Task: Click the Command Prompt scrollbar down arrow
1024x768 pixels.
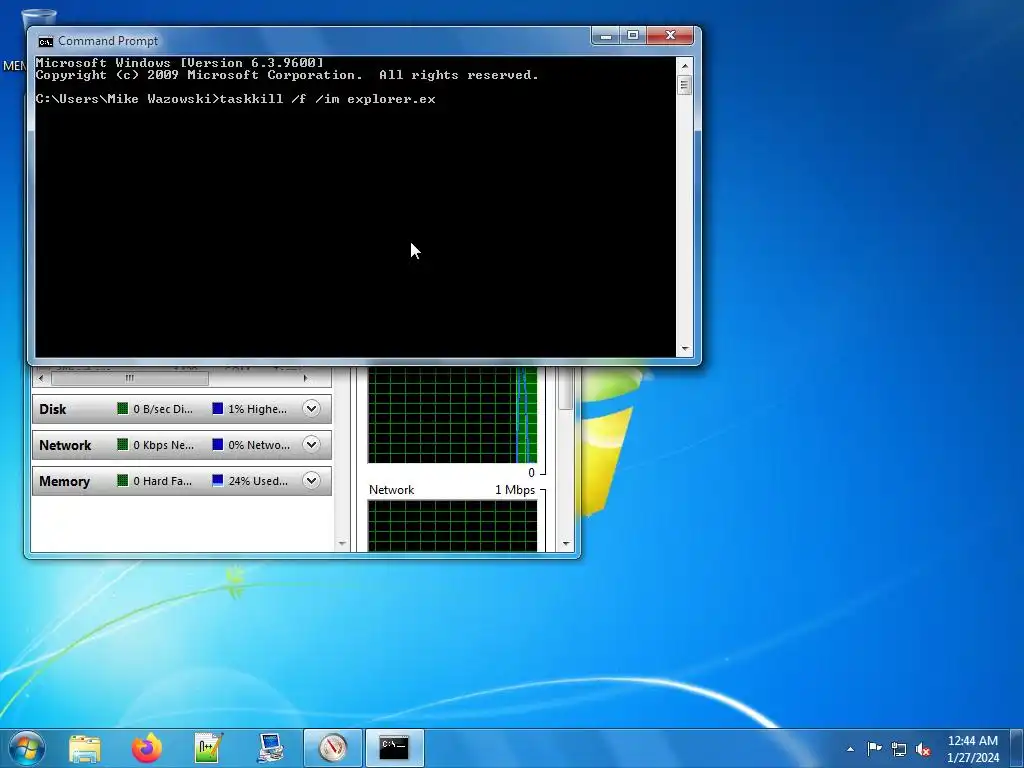Action: [684, 349]
